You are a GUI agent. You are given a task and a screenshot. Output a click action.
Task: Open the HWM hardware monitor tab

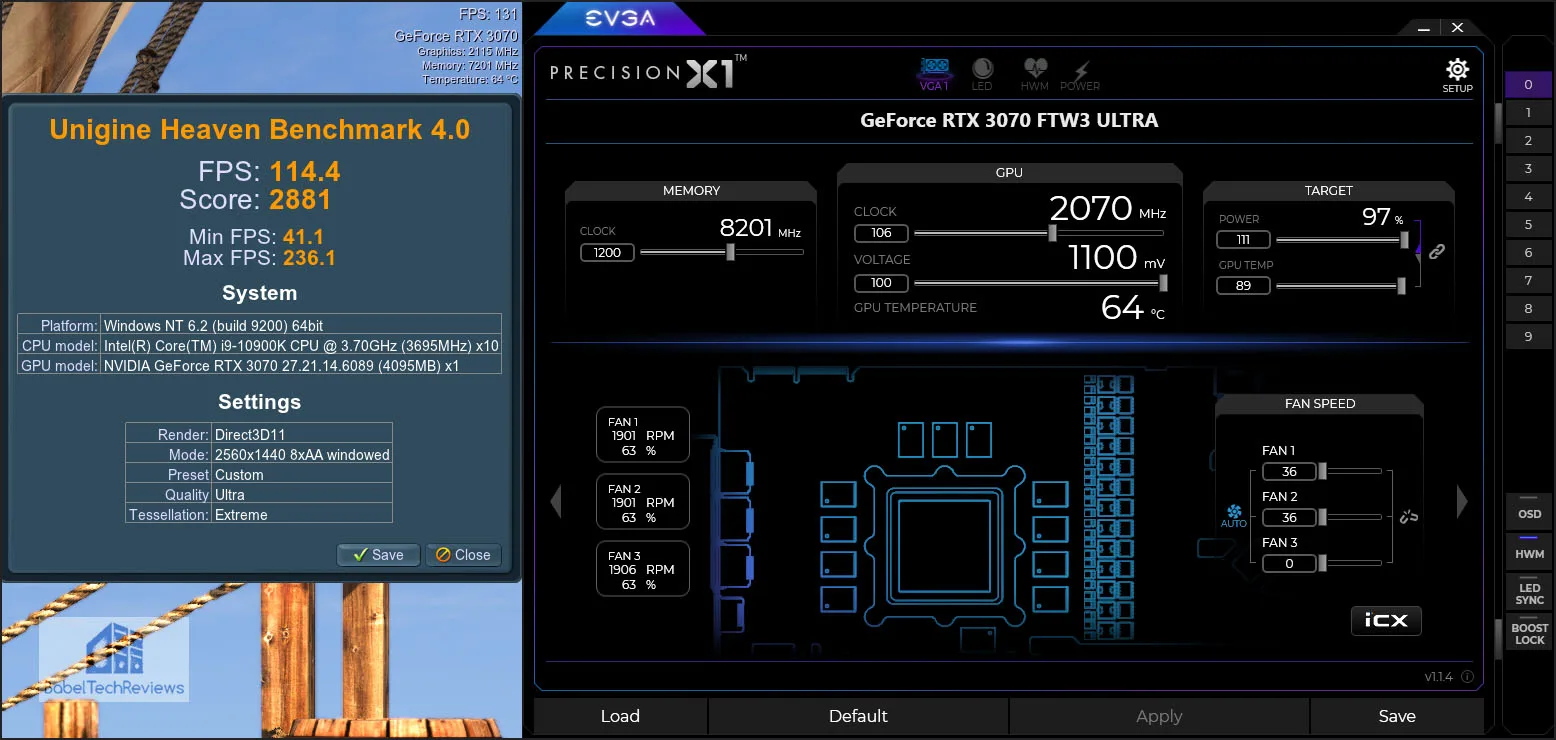(1035, 73)
